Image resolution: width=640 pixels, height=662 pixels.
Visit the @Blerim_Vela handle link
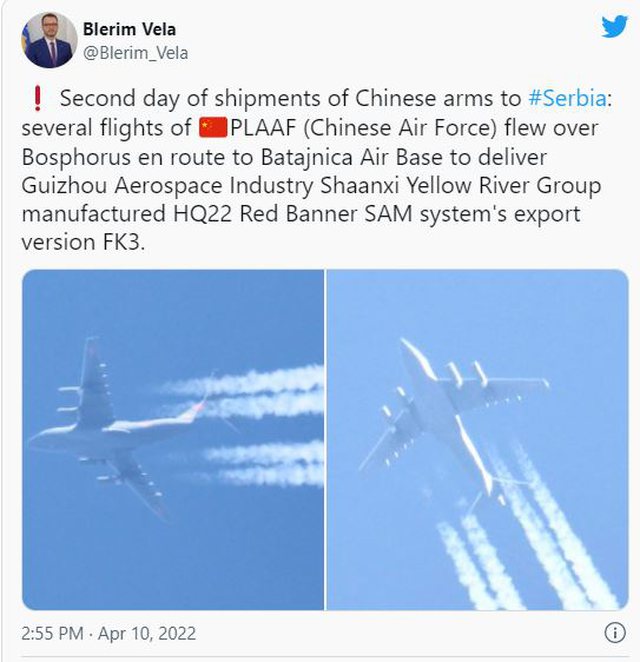click(136, 54)
